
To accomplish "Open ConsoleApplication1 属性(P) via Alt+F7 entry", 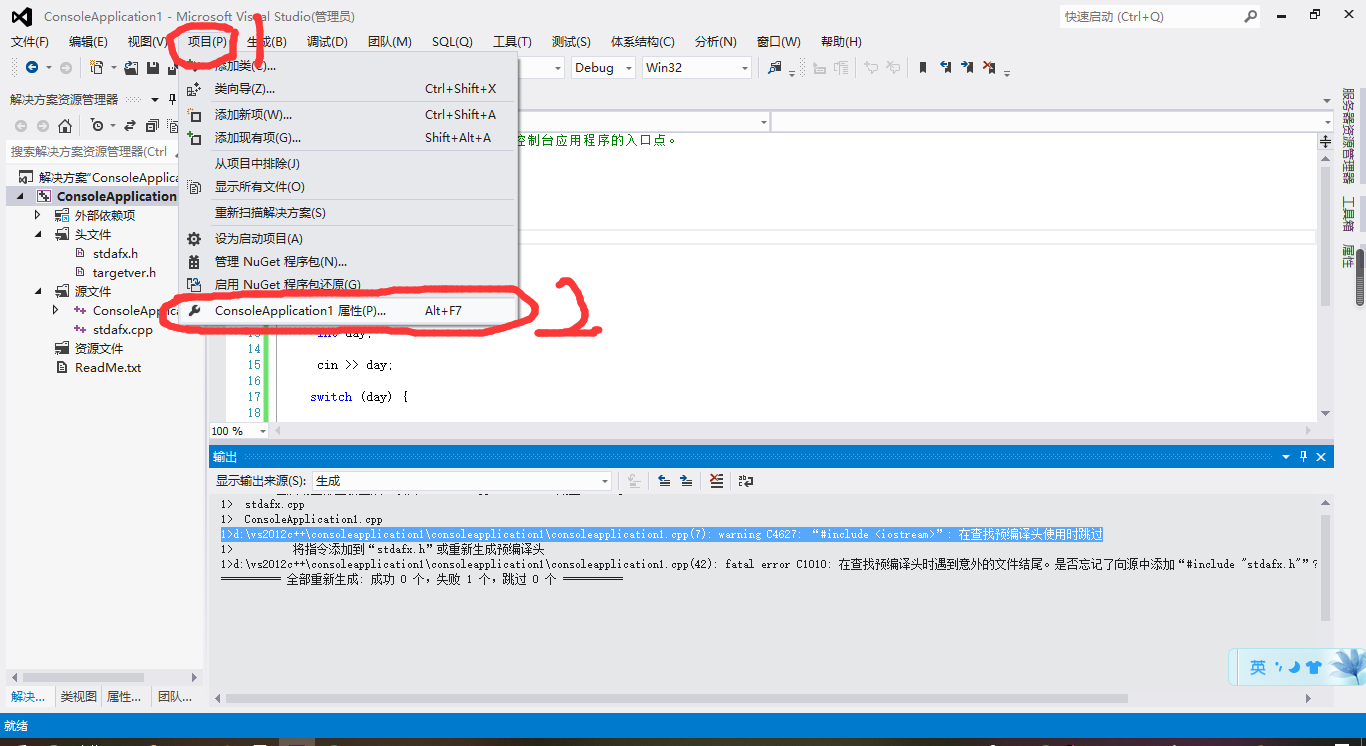I will pyautogui.click(x=300, y=310).
